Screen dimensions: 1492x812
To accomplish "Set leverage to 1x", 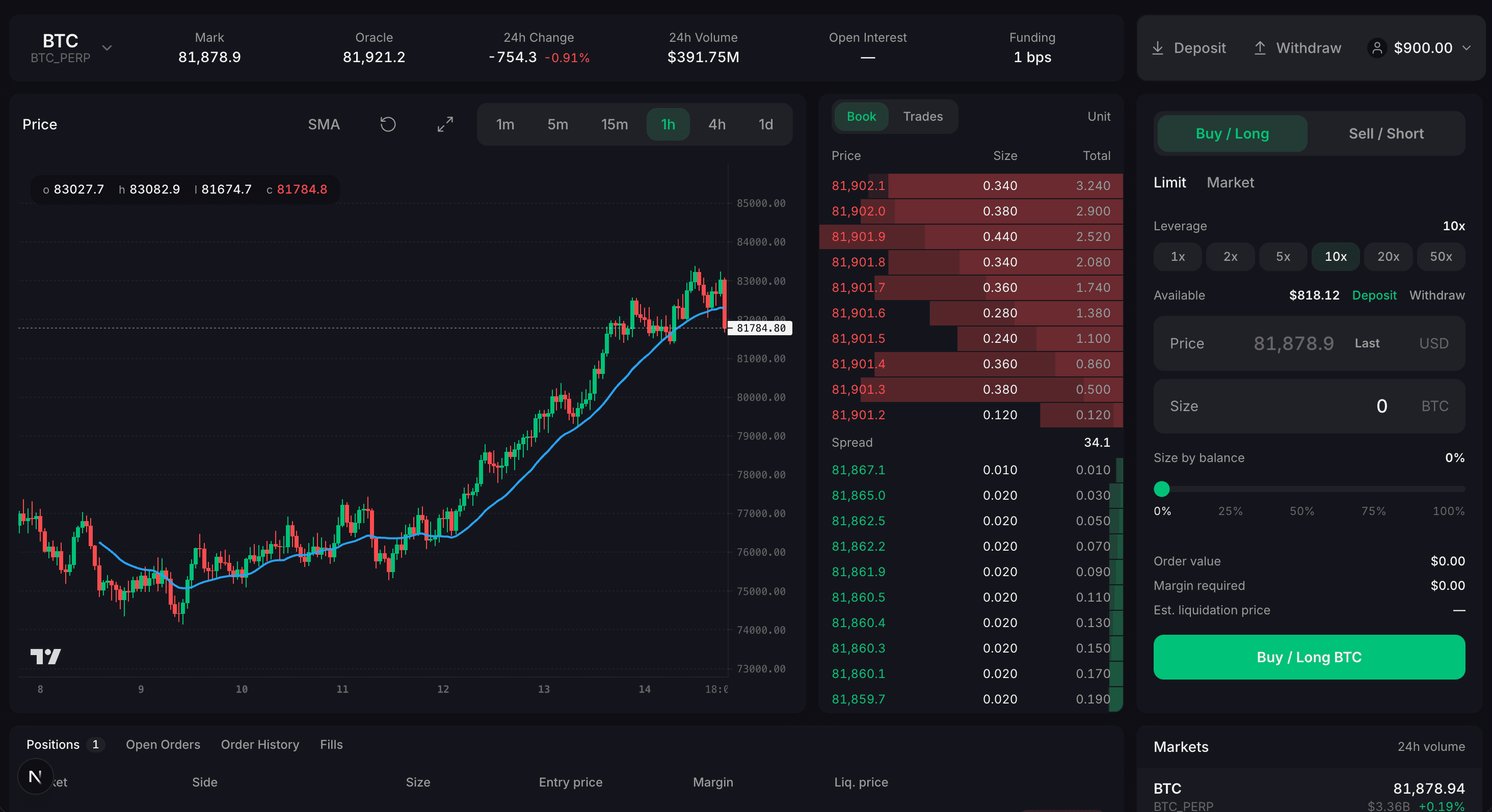I will (x=1178, y=257).
